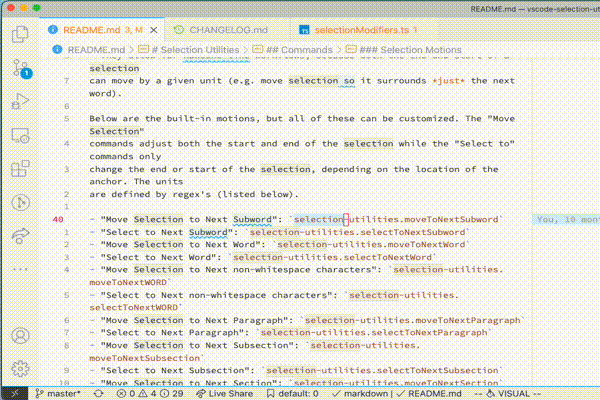Click the remote window indicator in status bar

tap(15, 393)
